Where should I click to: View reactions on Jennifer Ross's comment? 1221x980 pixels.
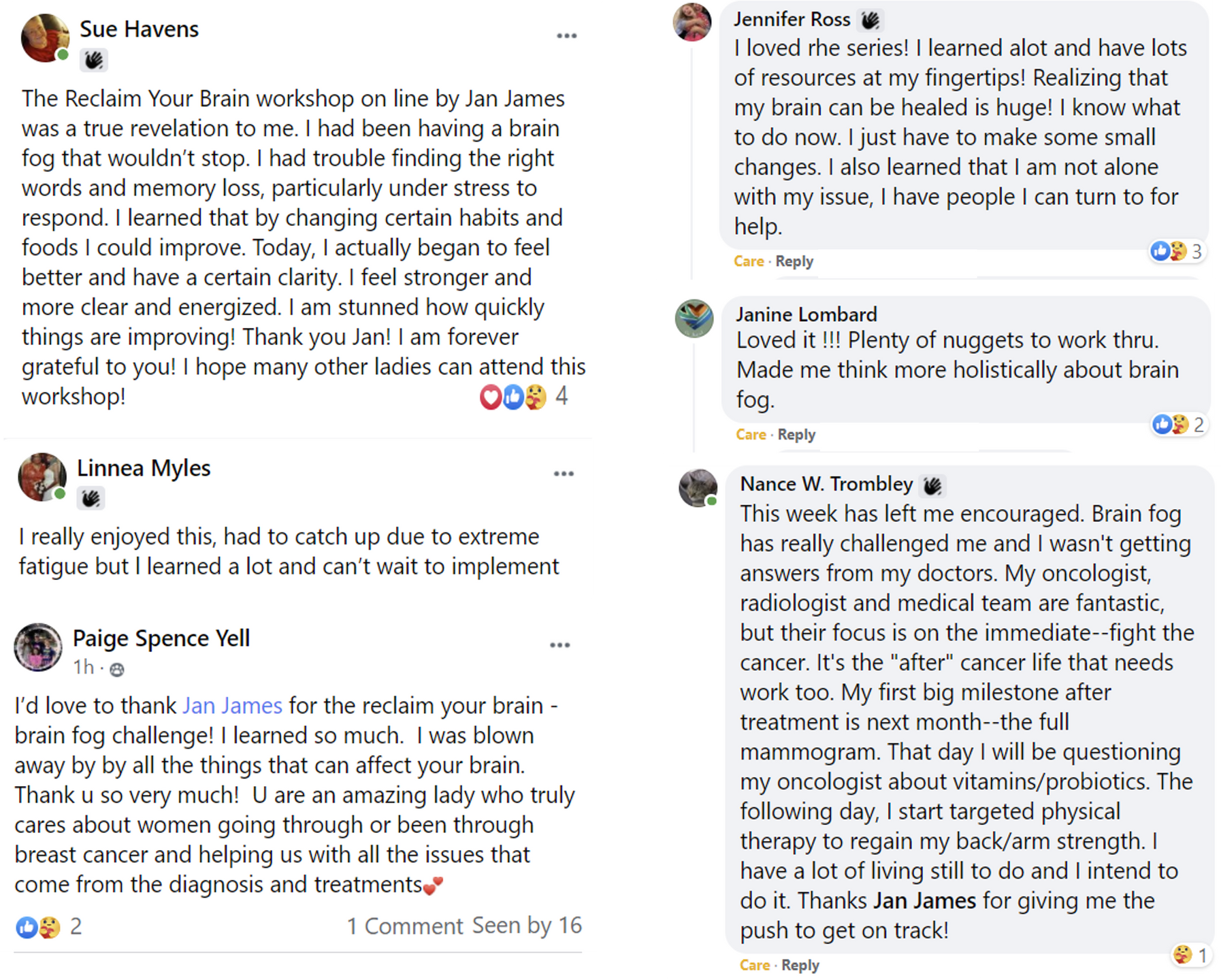[x=1175, y=251]
